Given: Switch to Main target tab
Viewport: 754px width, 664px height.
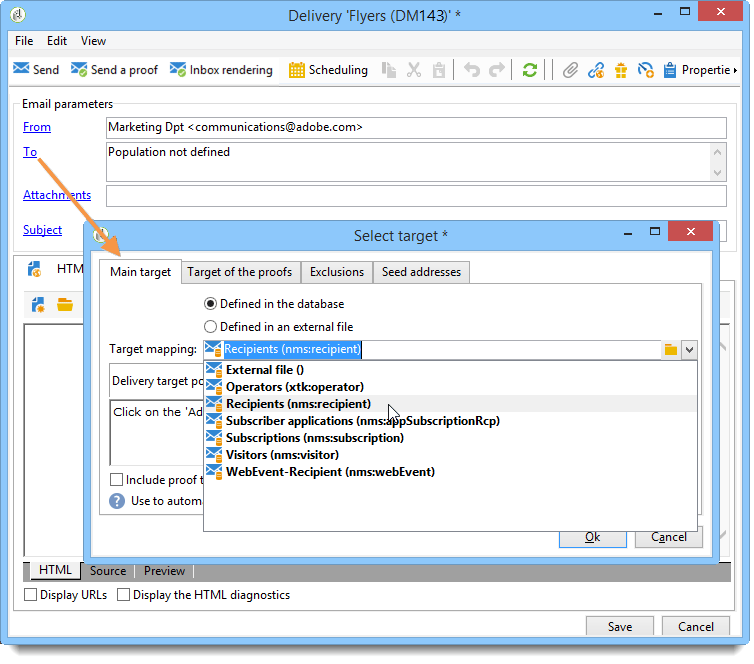Looking at the screenshot, I should [x=140, y=272].
